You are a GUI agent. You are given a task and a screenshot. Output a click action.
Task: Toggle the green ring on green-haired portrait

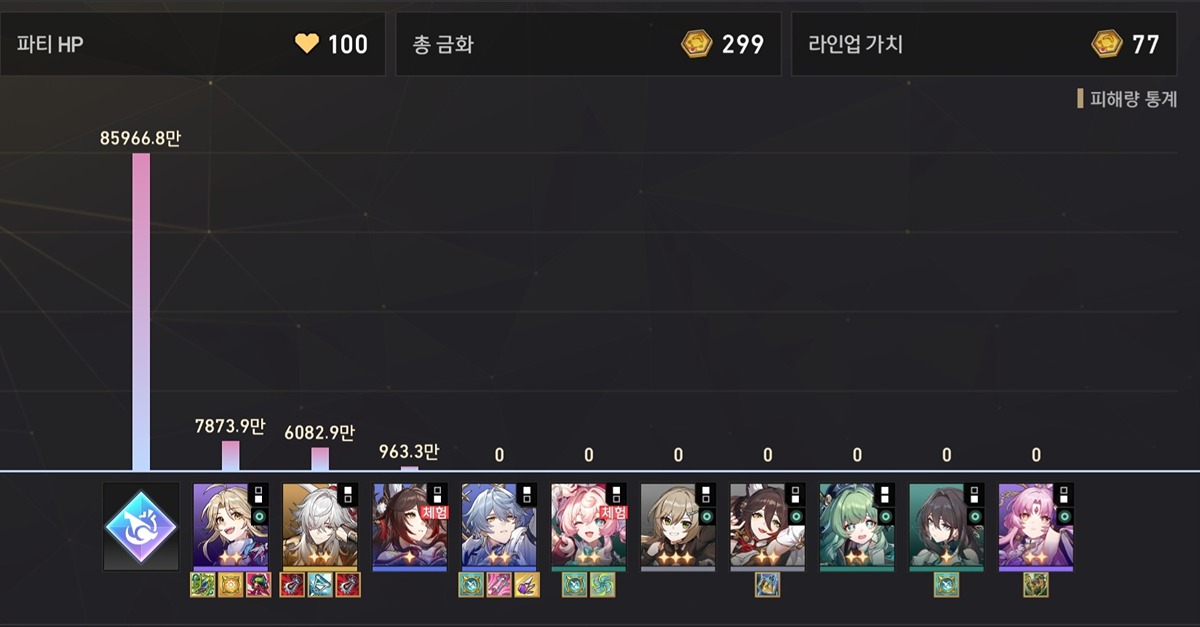885,516
